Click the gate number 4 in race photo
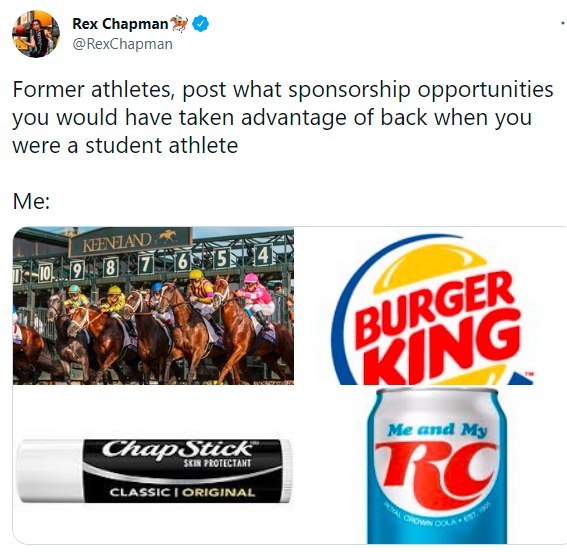Image resolution: width=567 pixels, height=552 pixels. [263, 255]
